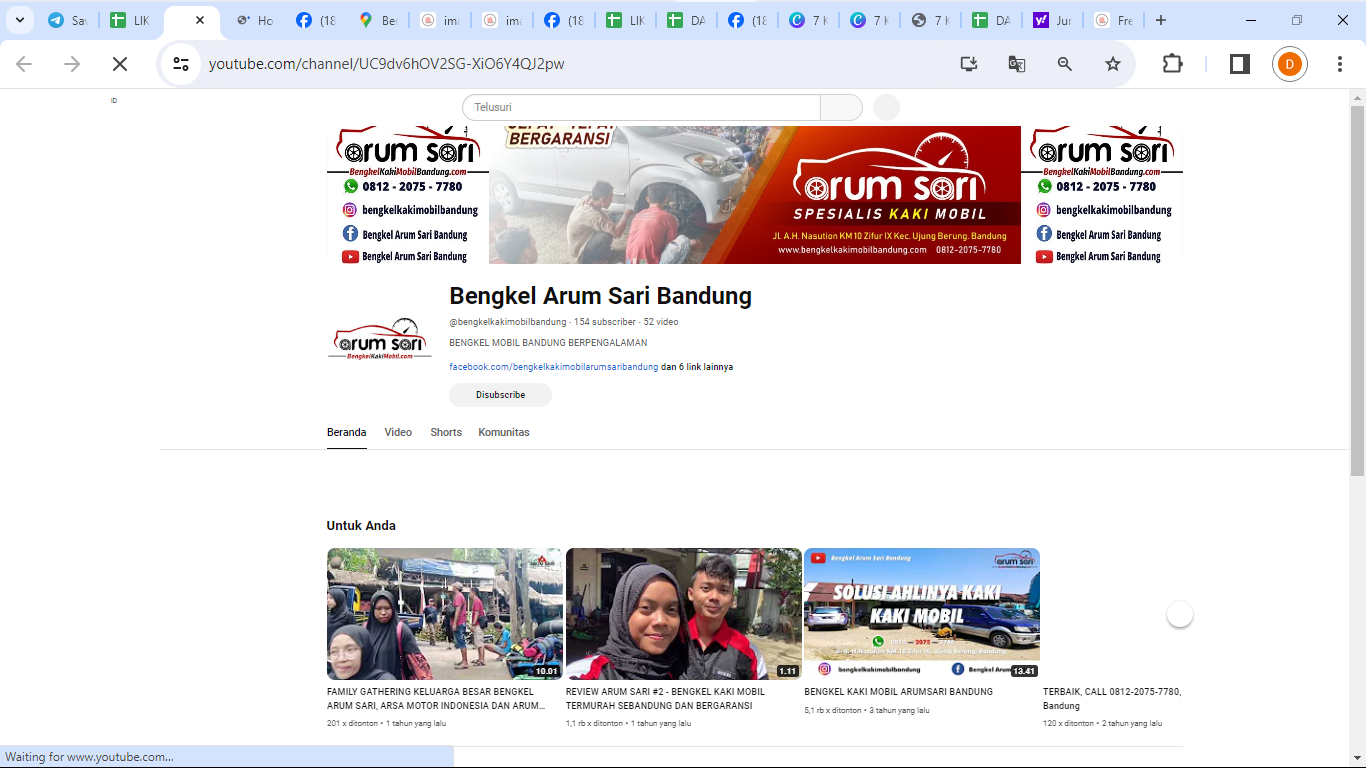Expand the tab search dropdown

click(19, 20)
